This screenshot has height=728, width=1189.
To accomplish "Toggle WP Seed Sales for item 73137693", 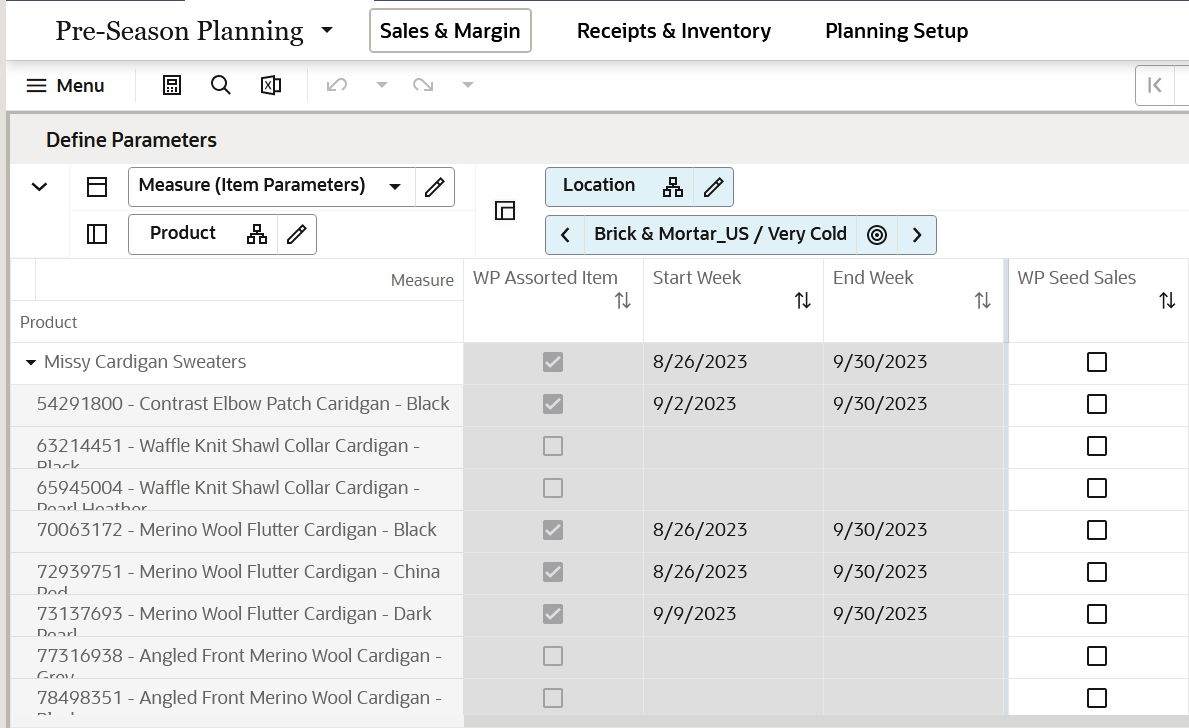I will pos(1096,613).
